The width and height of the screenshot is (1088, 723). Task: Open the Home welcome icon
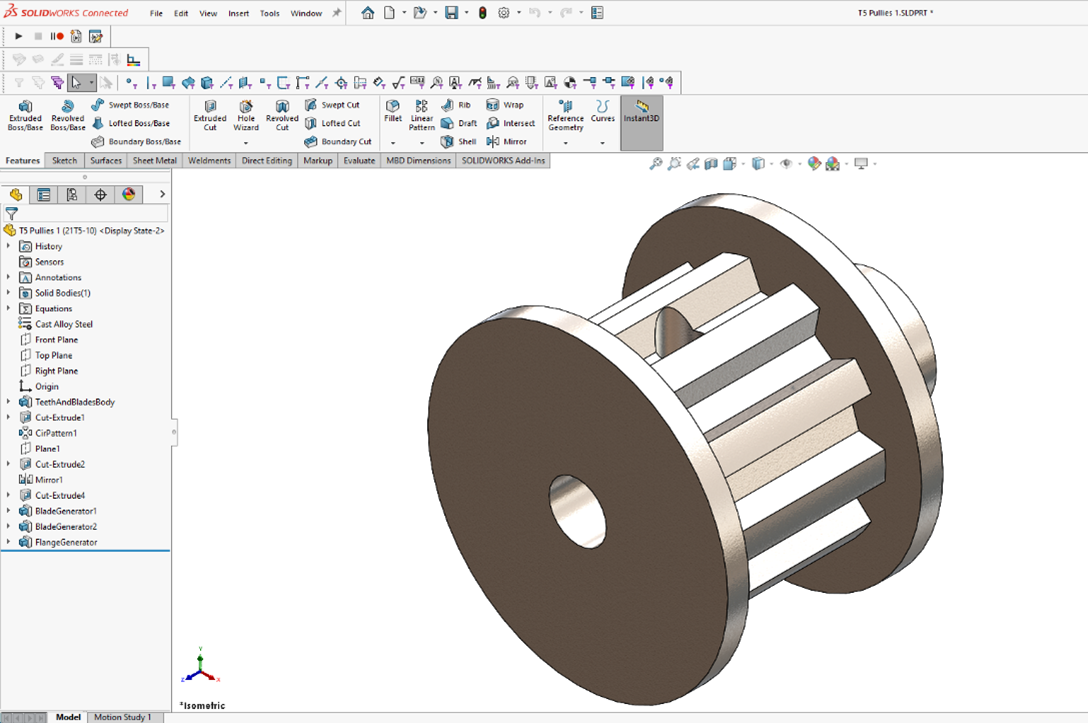coord(368,13)
